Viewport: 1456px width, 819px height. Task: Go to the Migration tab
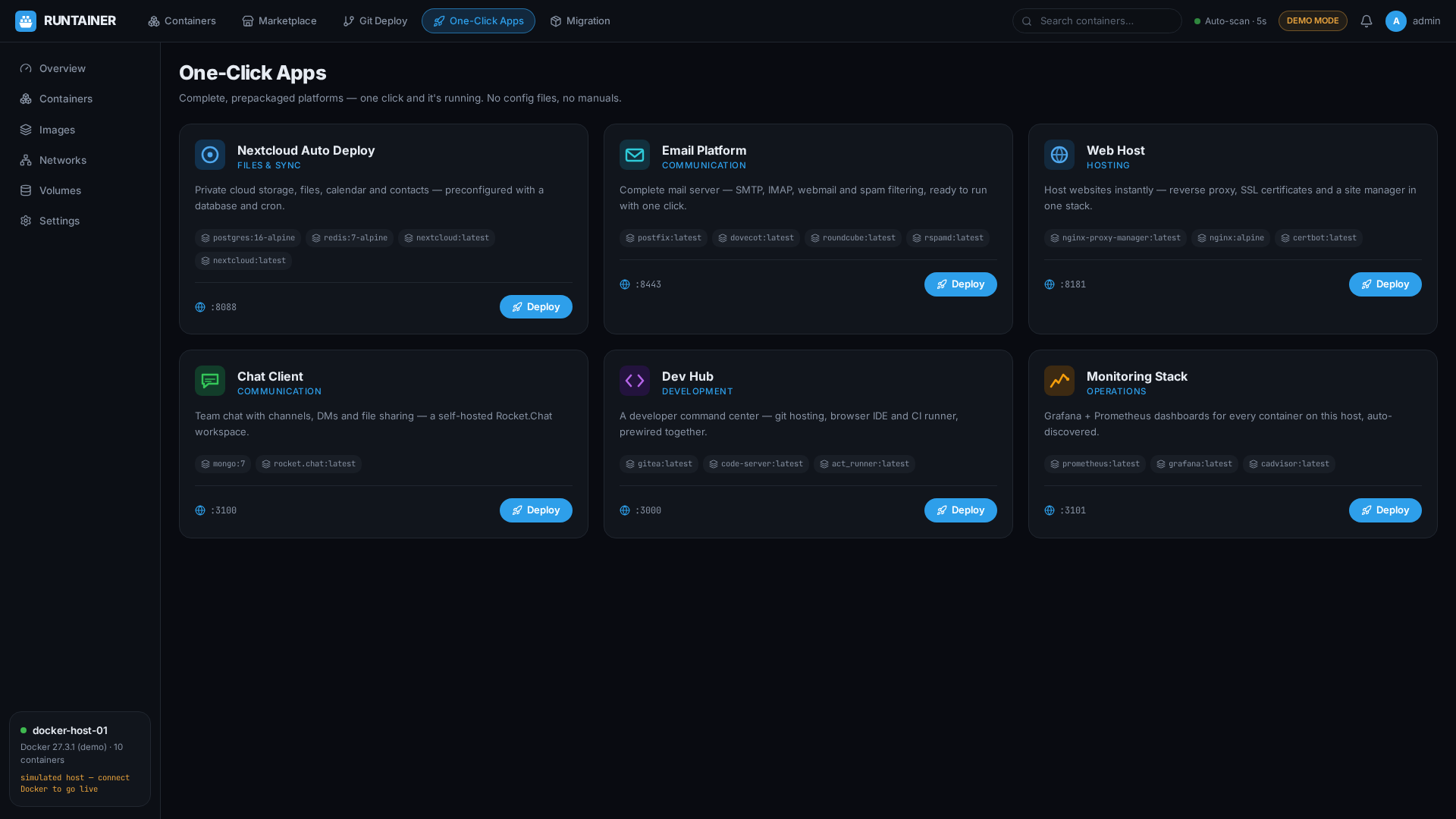point(580,21)
